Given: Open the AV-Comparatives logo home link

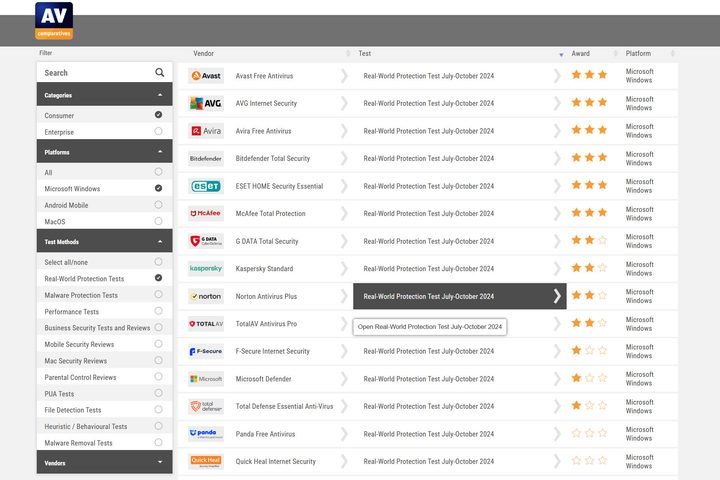Looking at the screenshot, I should tap(54, 21).
